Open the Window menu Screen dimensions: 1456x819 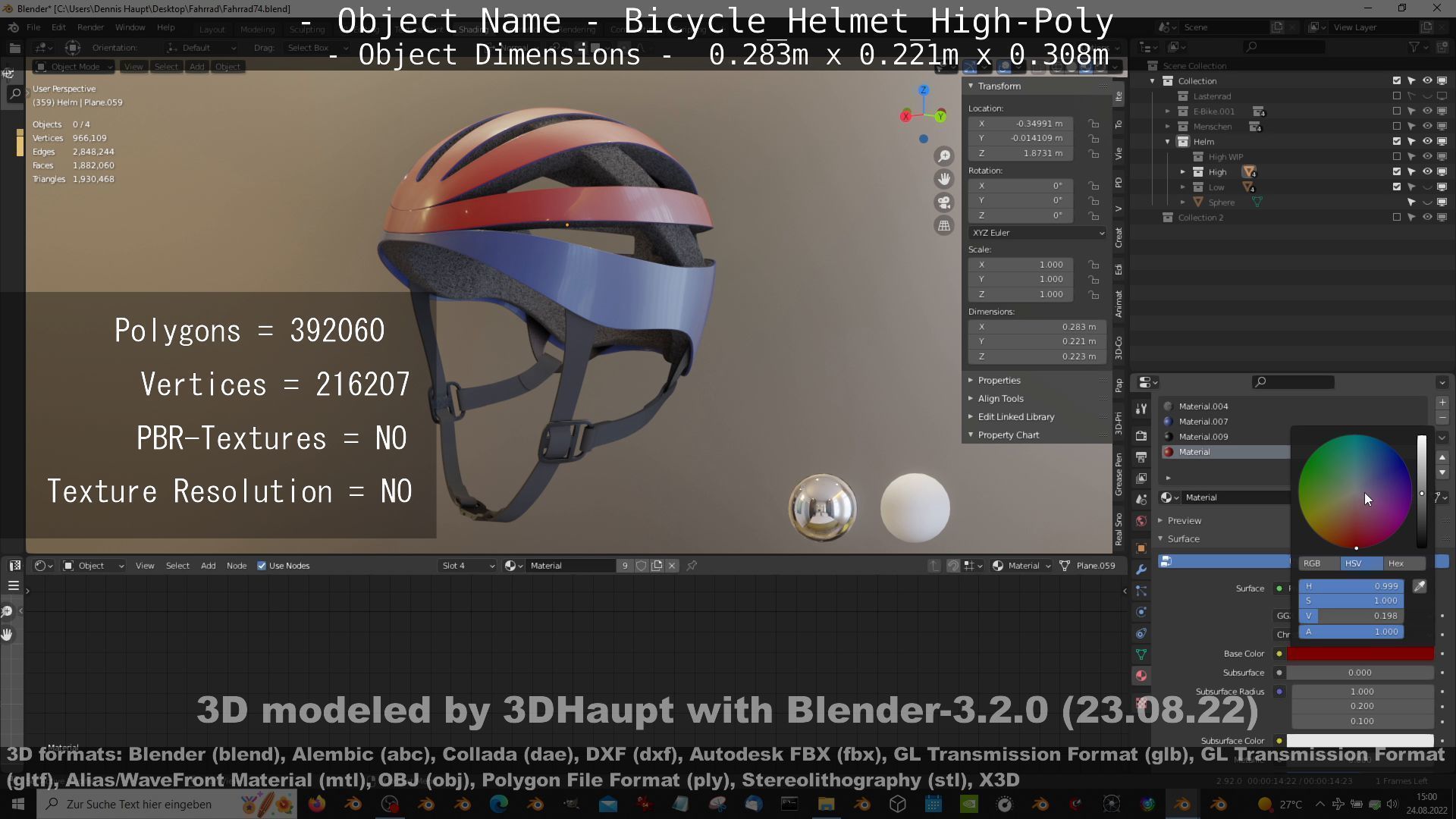(130, 27)
